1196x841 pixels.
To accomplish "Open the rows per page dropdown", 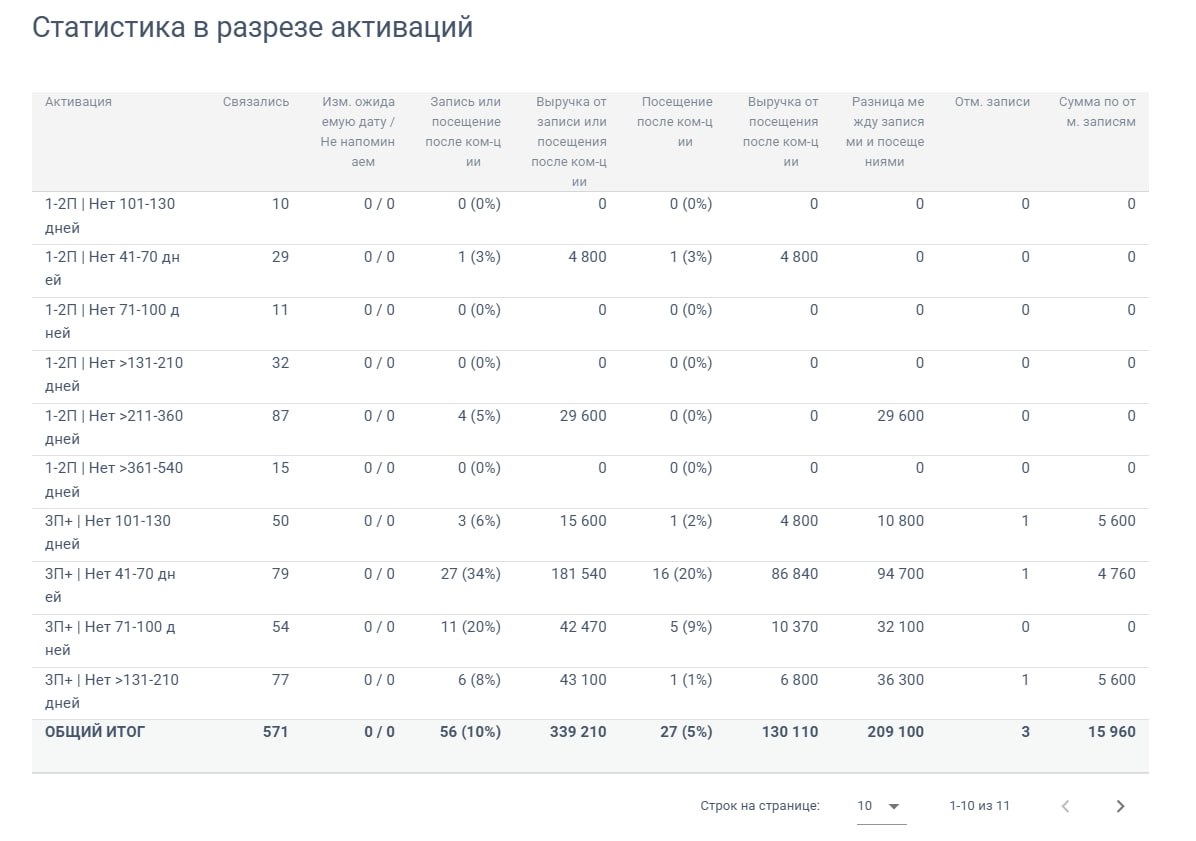I will [881, 806].
